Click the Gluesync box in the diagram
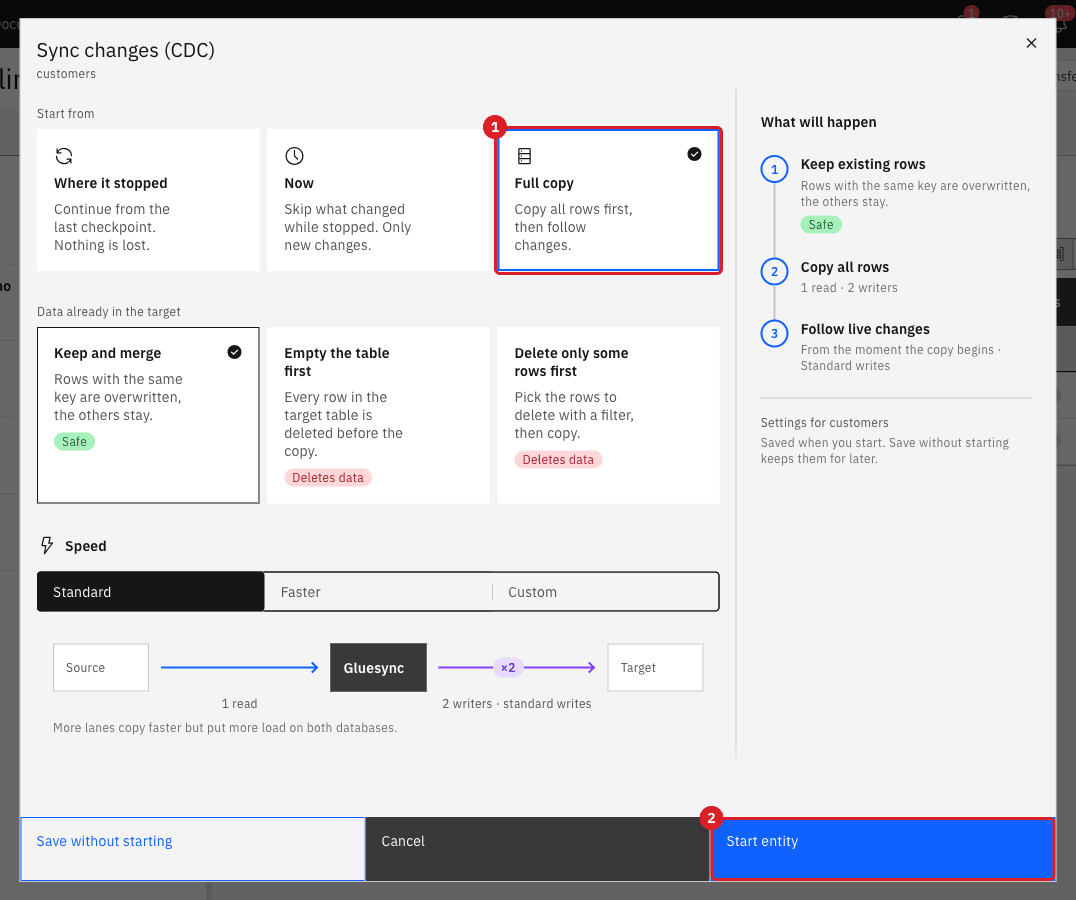The image size is (1076, 900). [378, 667]
